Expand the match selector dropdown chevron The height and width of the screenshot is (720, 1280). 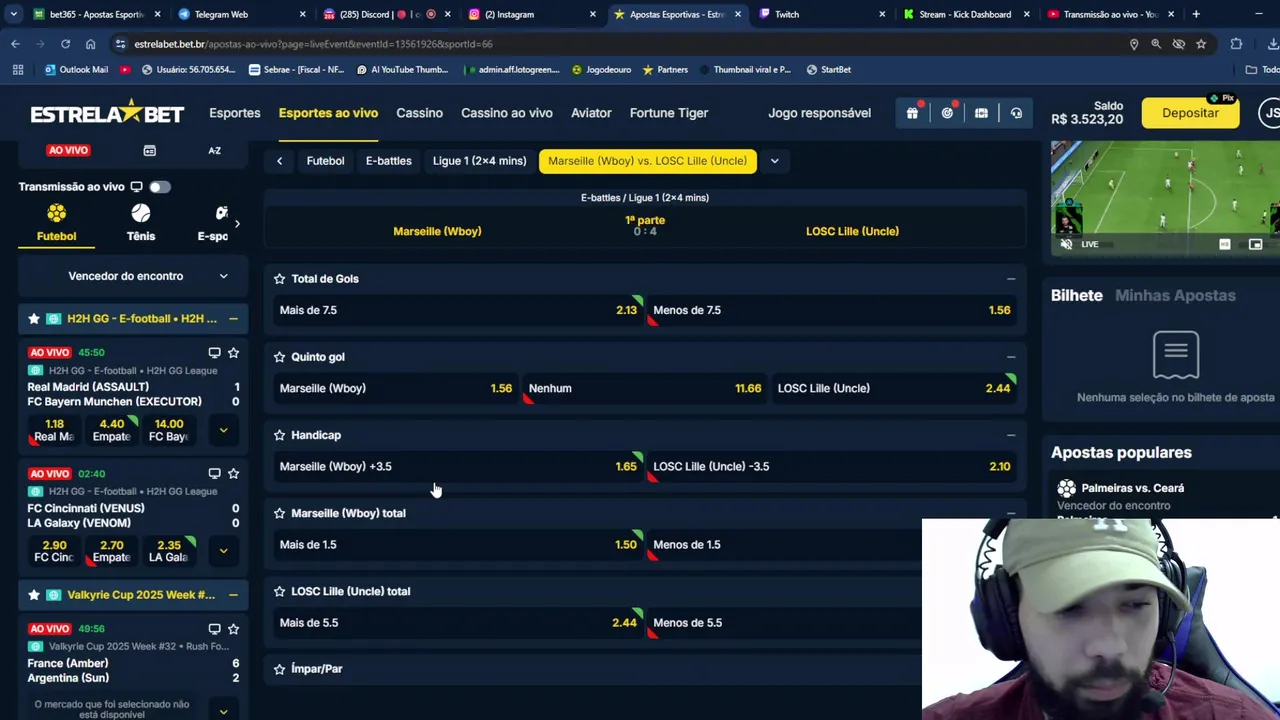click(774, 161)
